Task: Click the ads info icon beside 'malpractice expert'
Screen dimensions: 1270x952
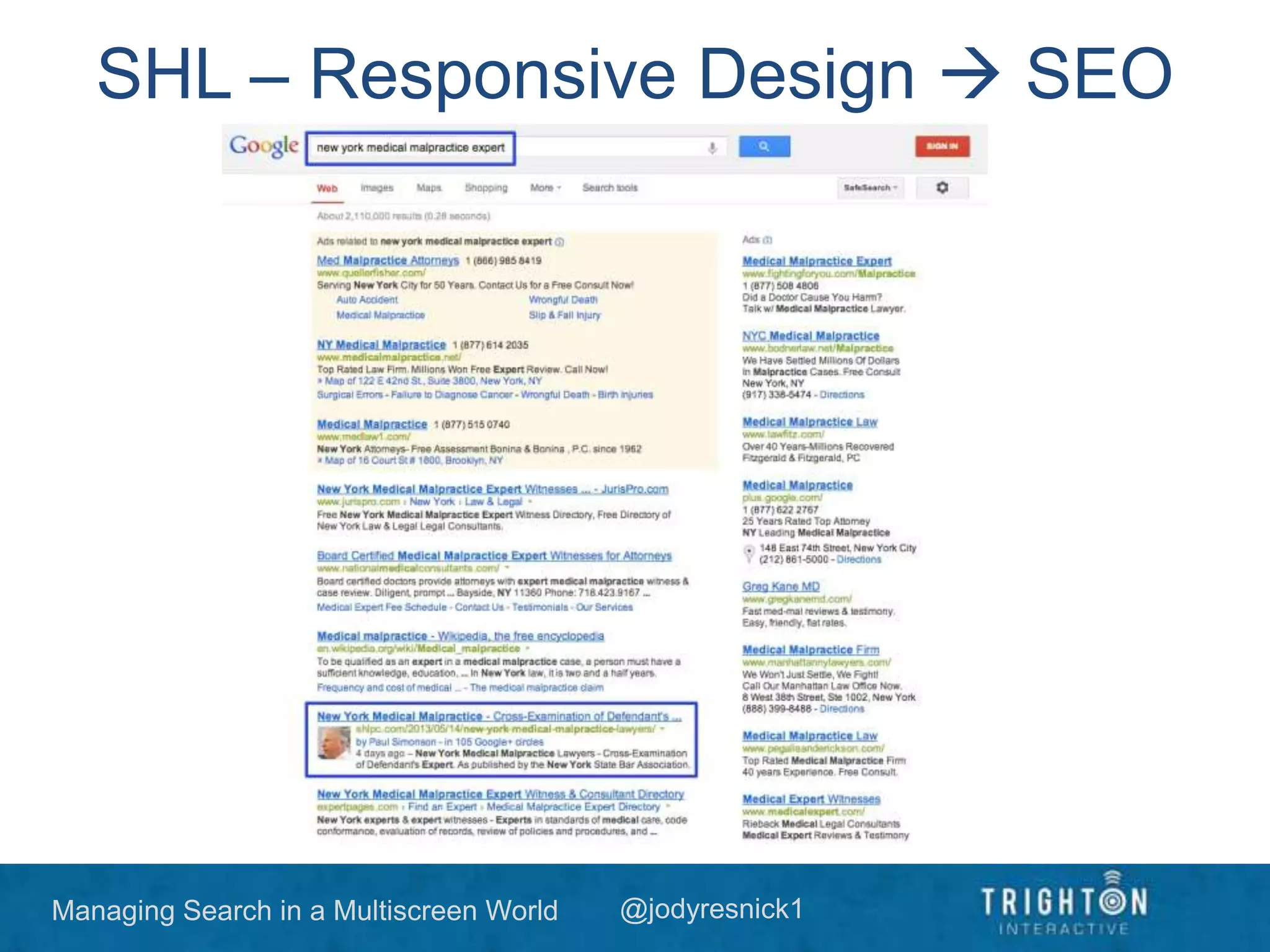Action: [x=559, y=242]
